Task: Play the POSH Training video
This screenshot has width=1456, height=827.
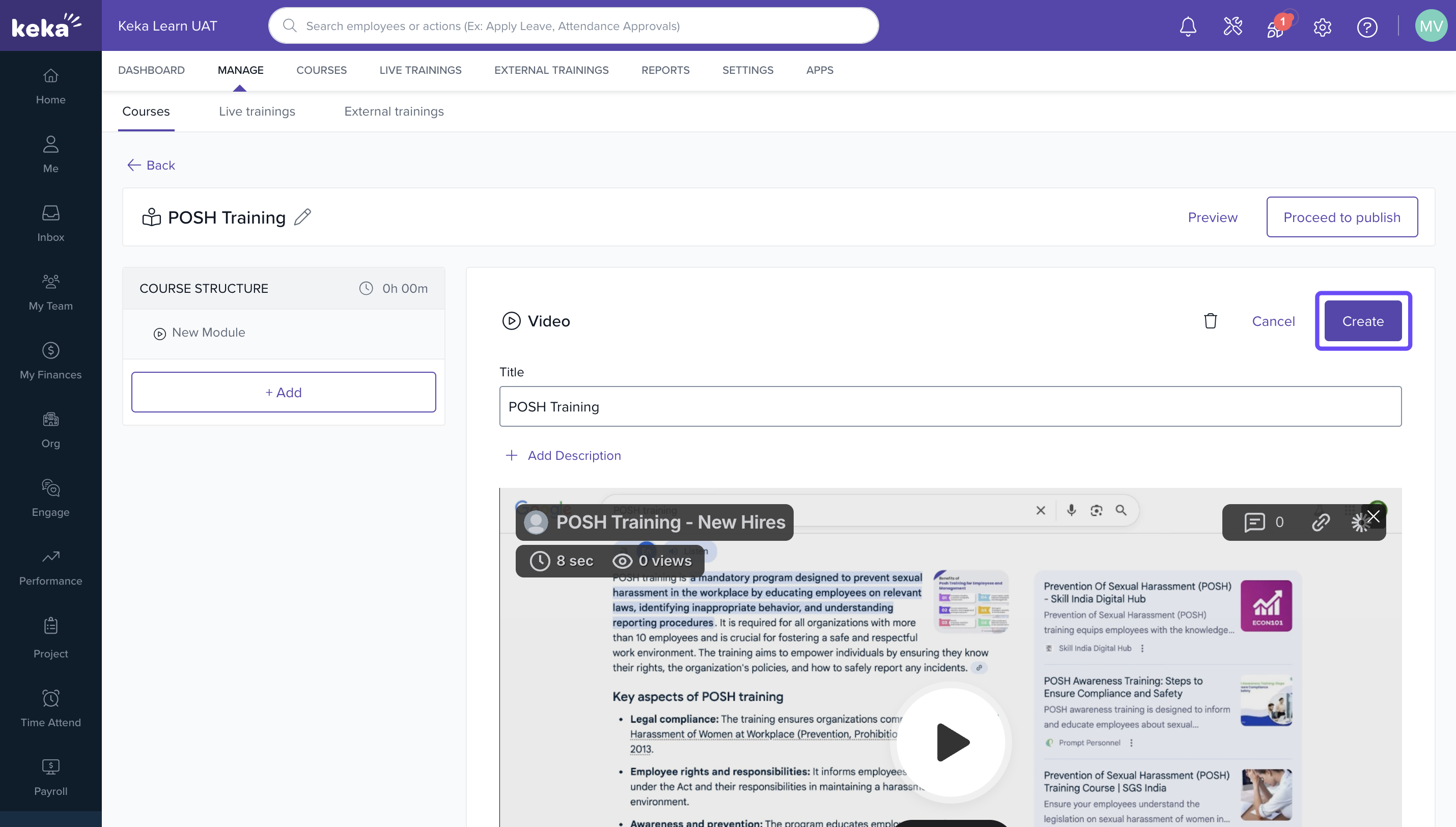Action: pyautogui.click(x=952, y=742)
